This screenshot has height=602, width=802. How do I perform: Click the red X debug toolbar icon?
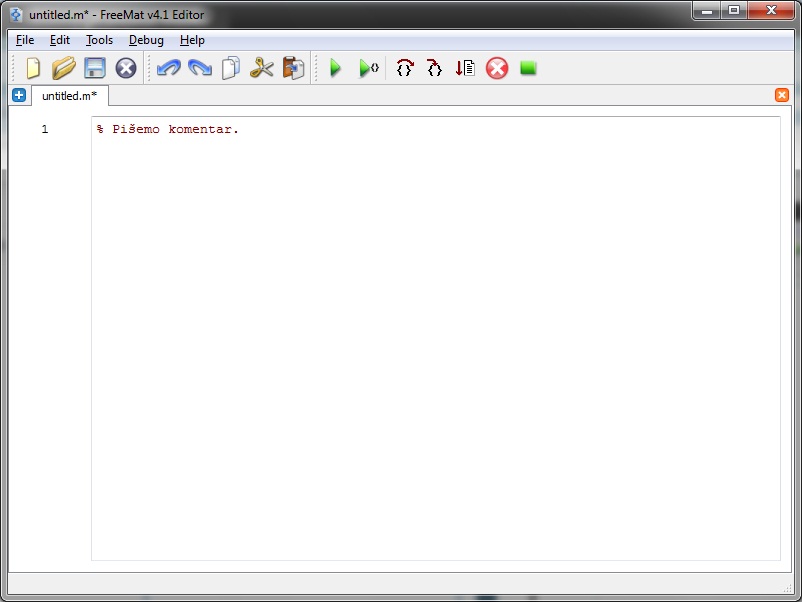click(497, 68)
